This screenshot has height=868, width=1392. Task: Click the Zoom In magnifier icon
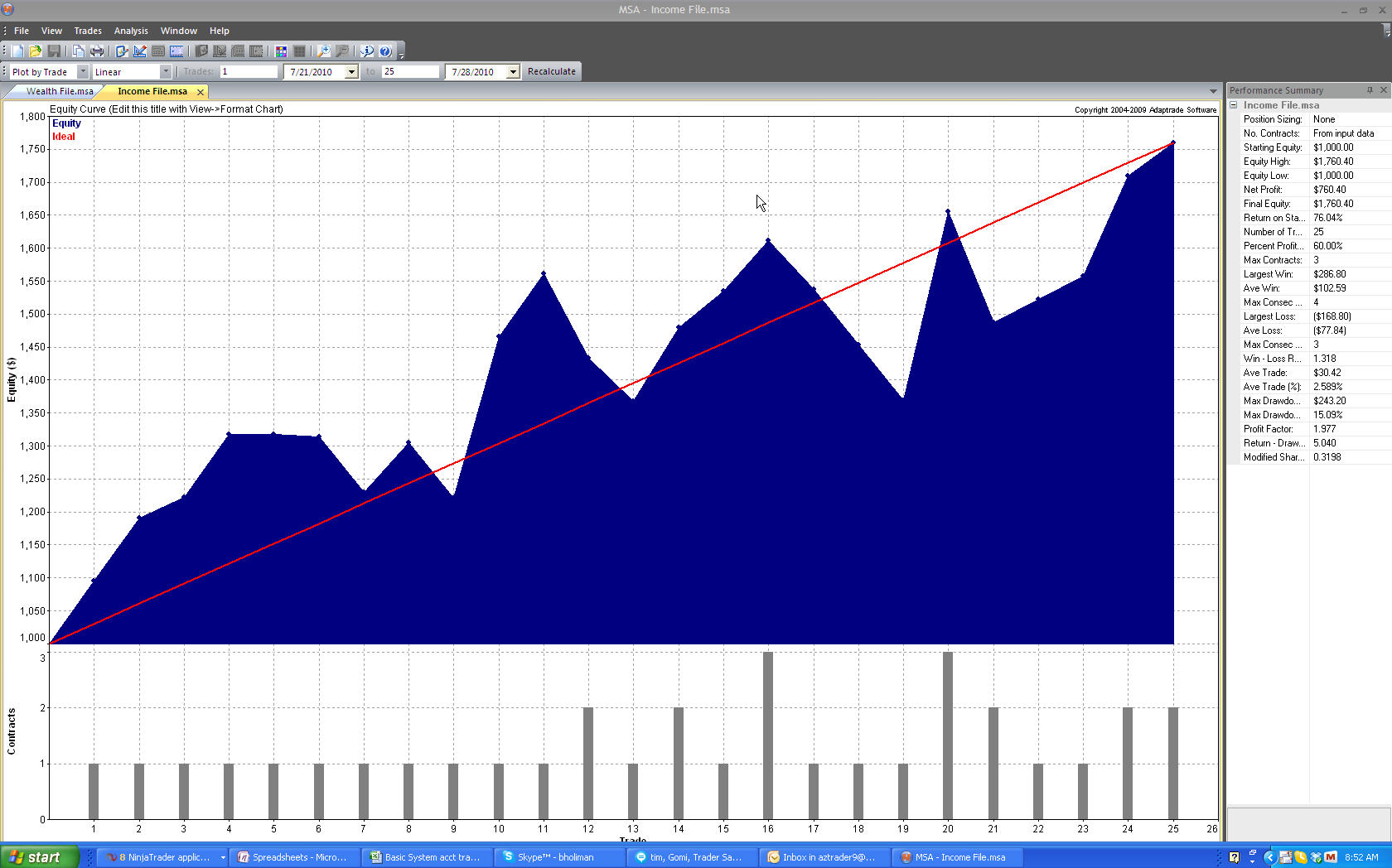point(324,51)
